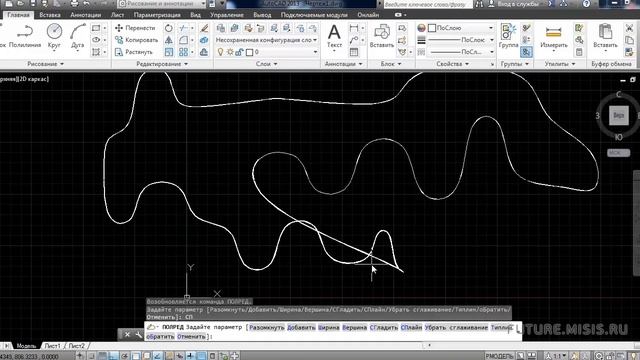Choose the Разомкнуть command option
Viewport: 640px width, 360px height.
(x=267, y=327)
